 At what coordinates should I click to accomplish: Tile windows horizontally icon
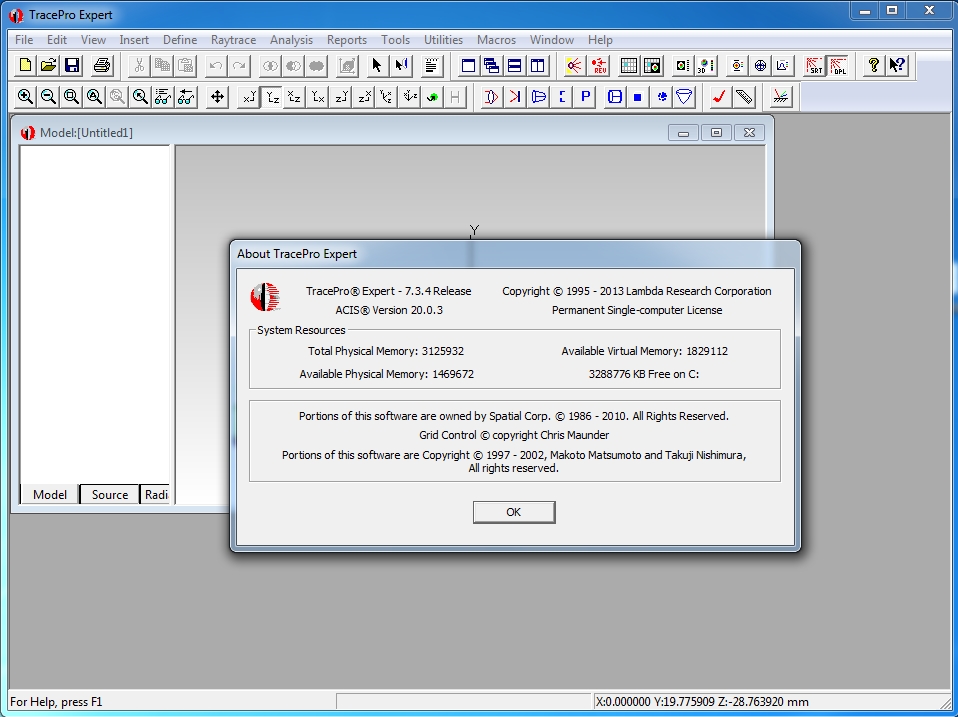[514, 65]
